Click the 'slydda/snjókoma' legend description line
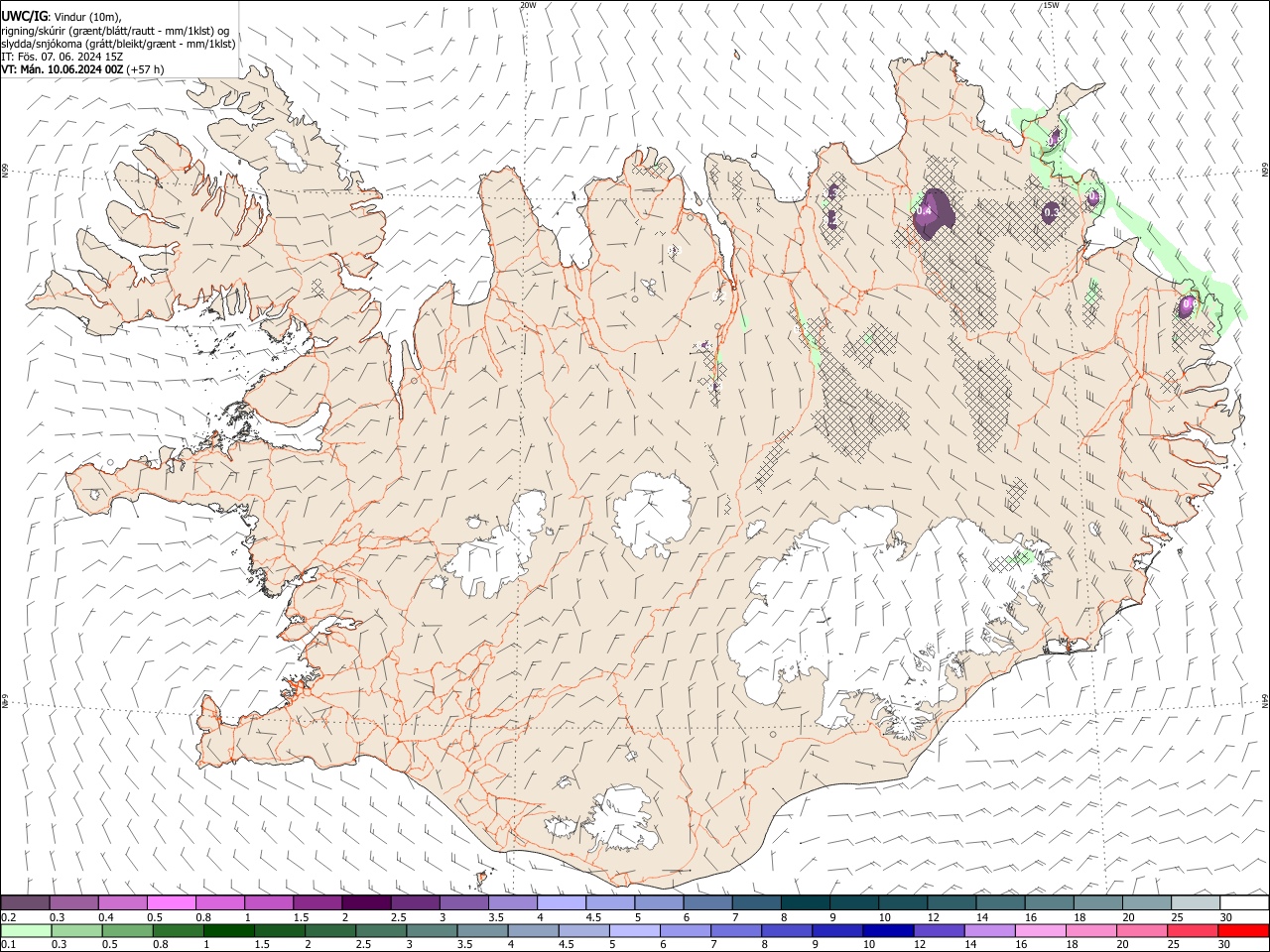 118,44
